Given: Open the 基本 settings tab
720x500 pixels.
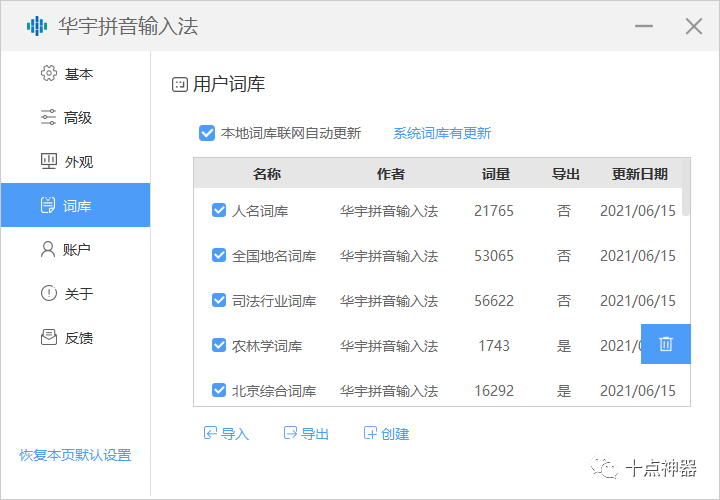Looking at the screenshot, I should 75,73.
